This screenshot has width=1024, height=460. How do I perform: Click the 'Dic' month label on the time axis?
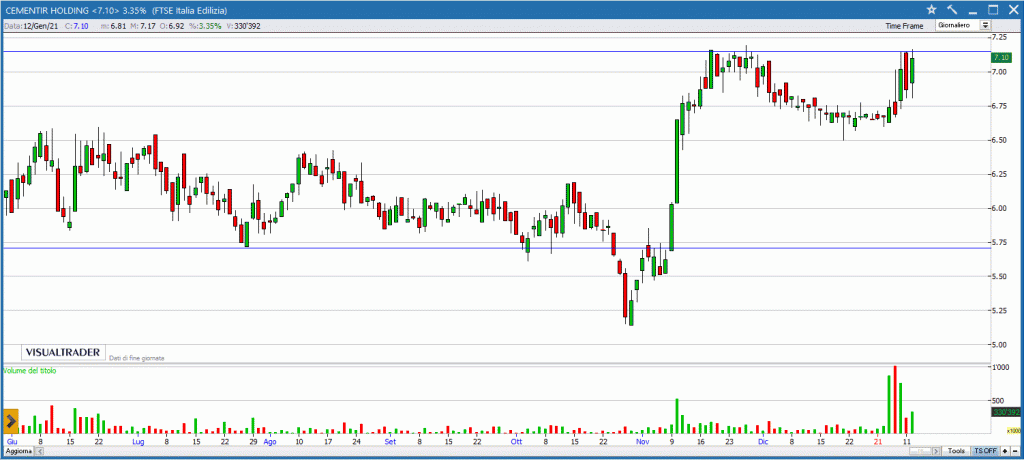(x=763, y=442)
